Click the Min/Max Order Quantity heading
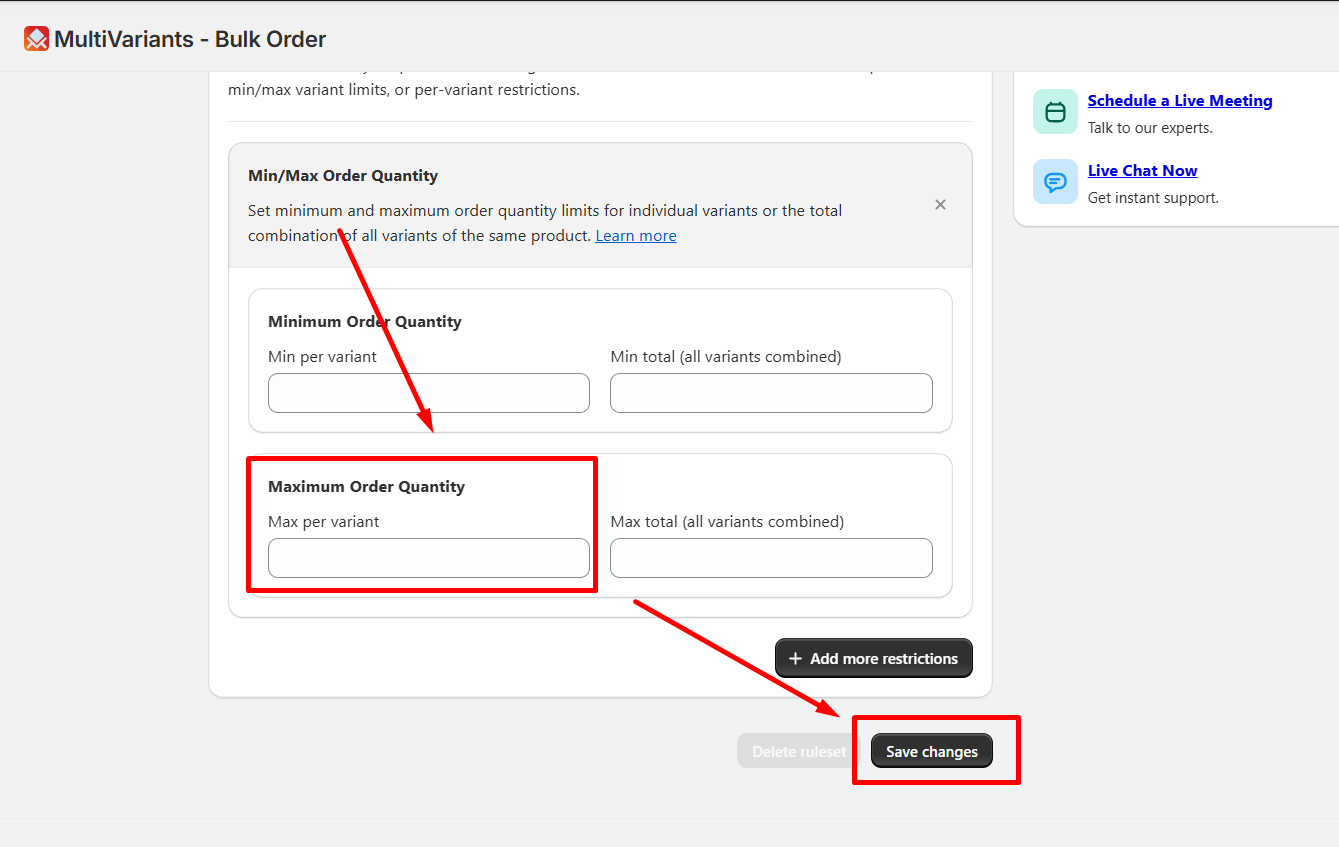 click(343, 176)
